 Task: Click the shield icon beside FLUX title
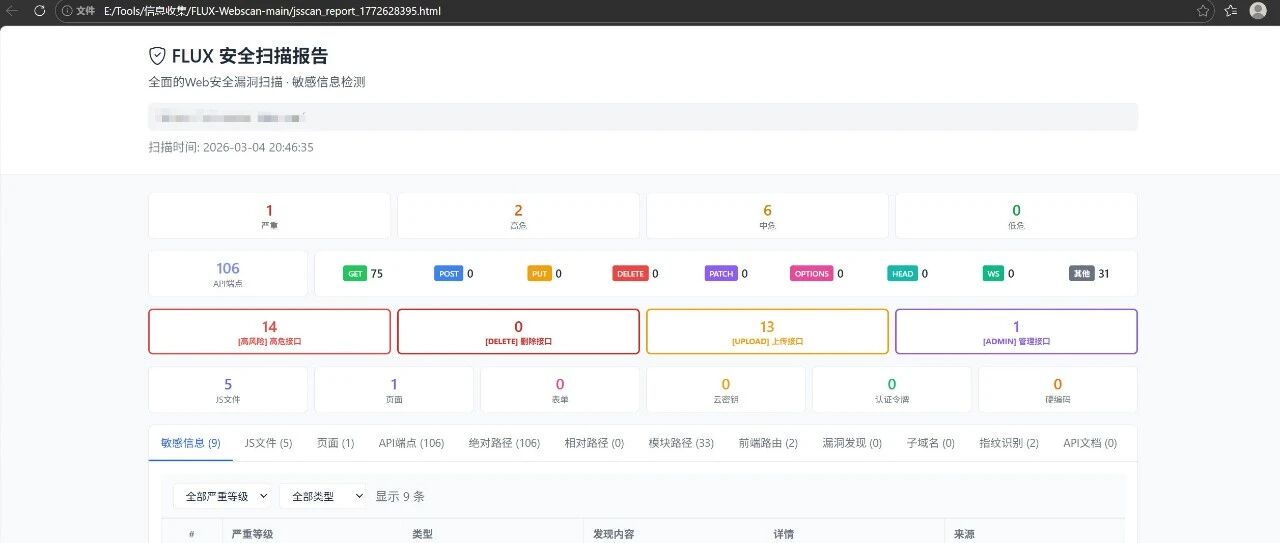pos(157,56)
